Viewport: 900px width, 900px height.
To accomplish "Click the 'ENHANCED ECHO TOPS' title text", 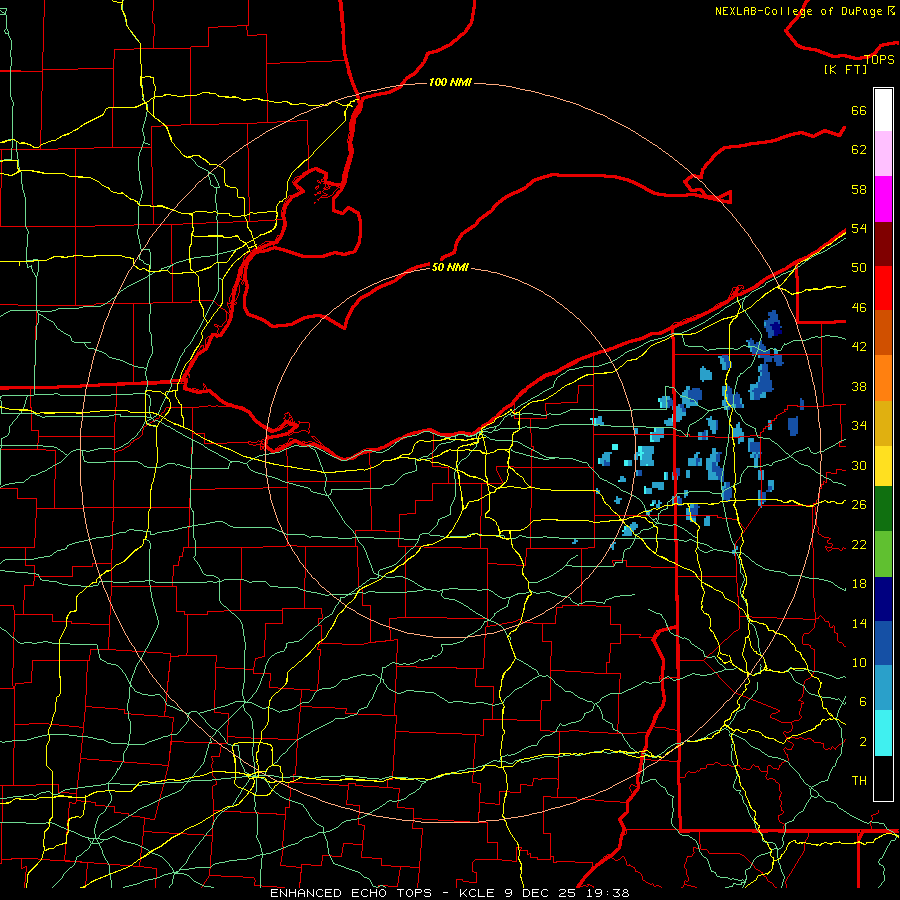I will pos(351,893).
